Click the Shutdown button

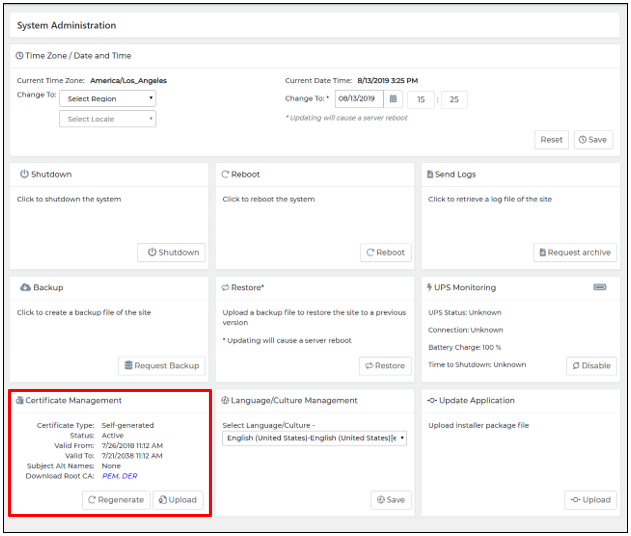tap(172, 252)
